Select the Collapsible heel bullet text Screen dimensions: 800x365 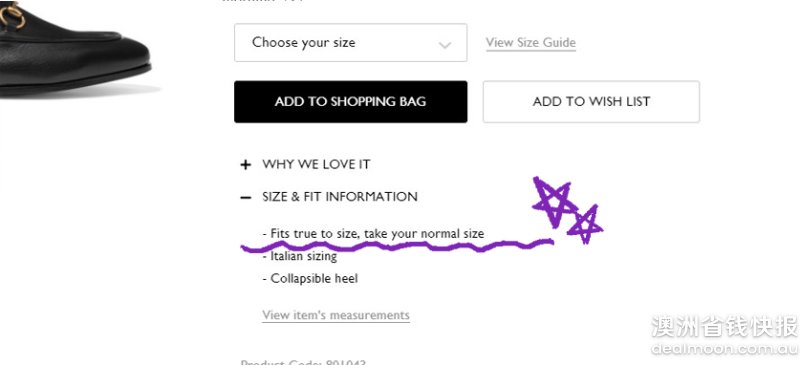(x=310, y=279)
